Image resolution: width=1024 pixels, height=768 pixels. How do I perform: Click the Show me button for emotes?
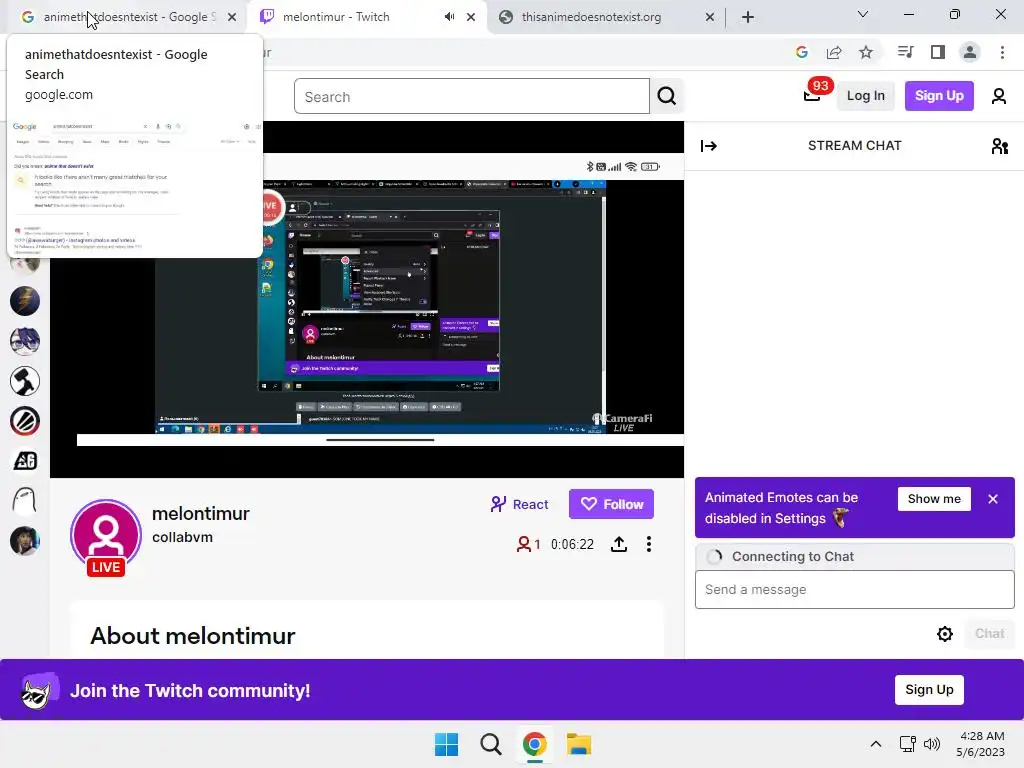click(x=934, y=499)
